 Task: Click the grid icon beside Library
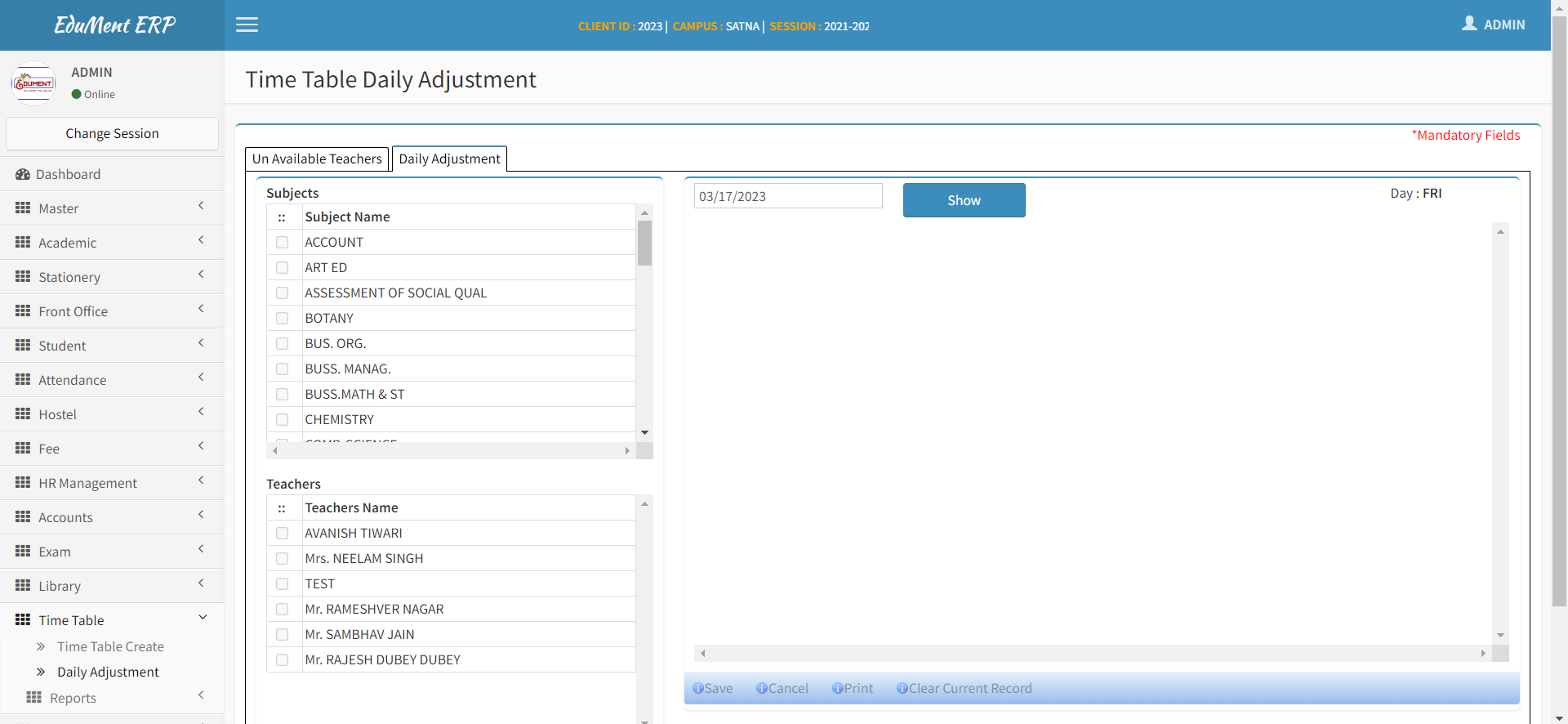point(23,585)
